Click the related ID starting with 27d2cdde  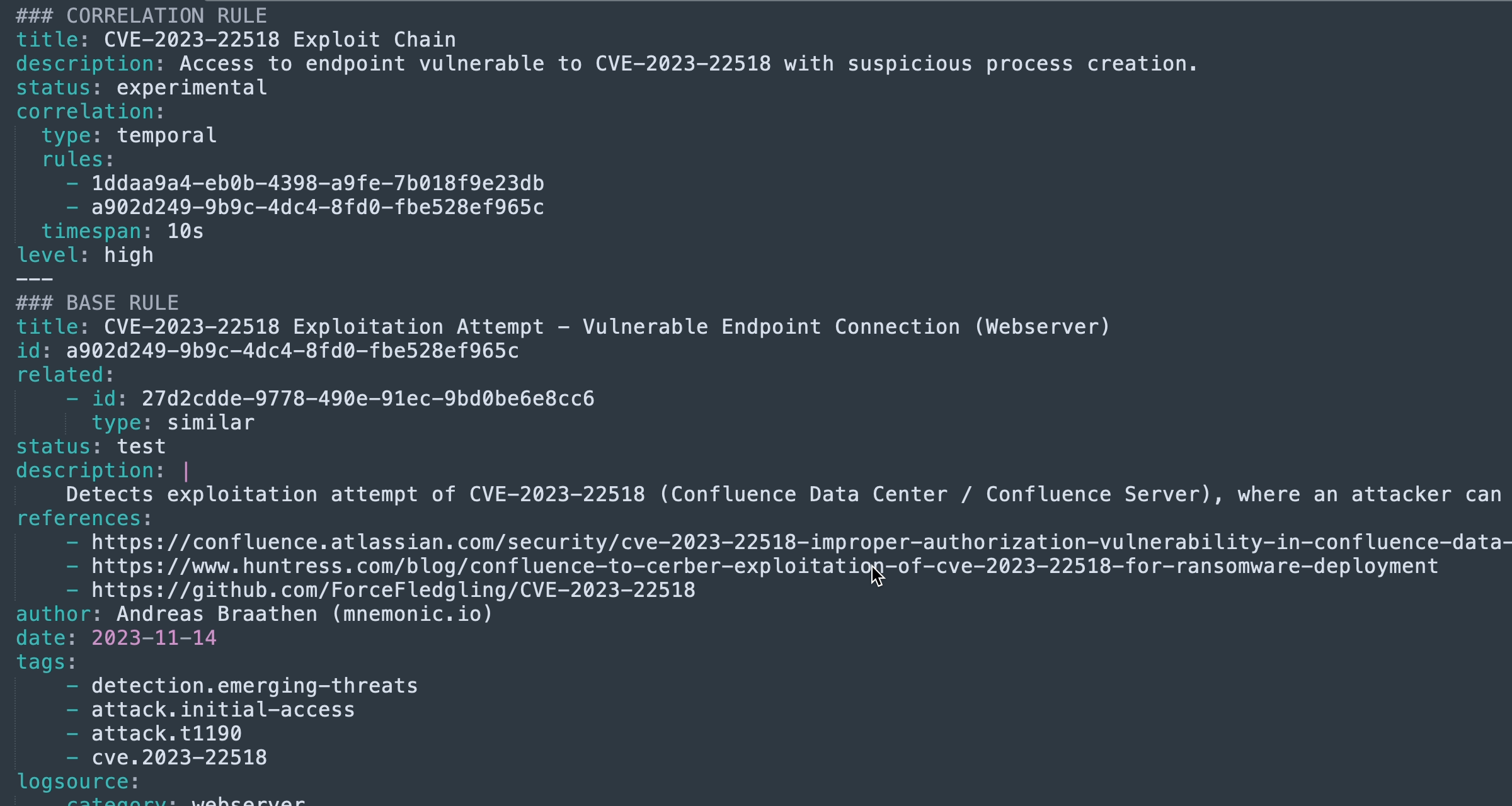tap(368, 399)
